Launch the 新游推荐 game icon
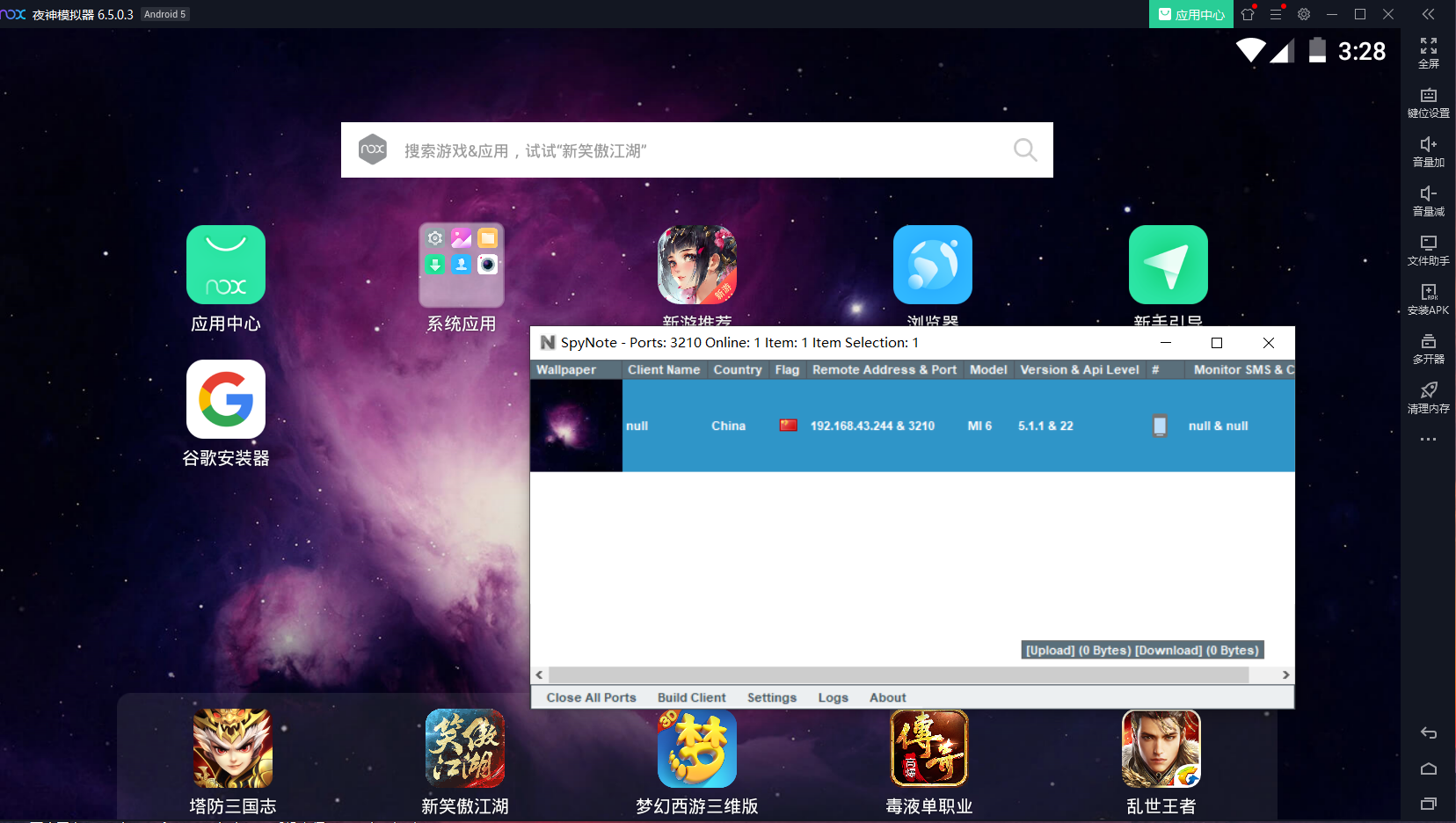 [697, 265]
